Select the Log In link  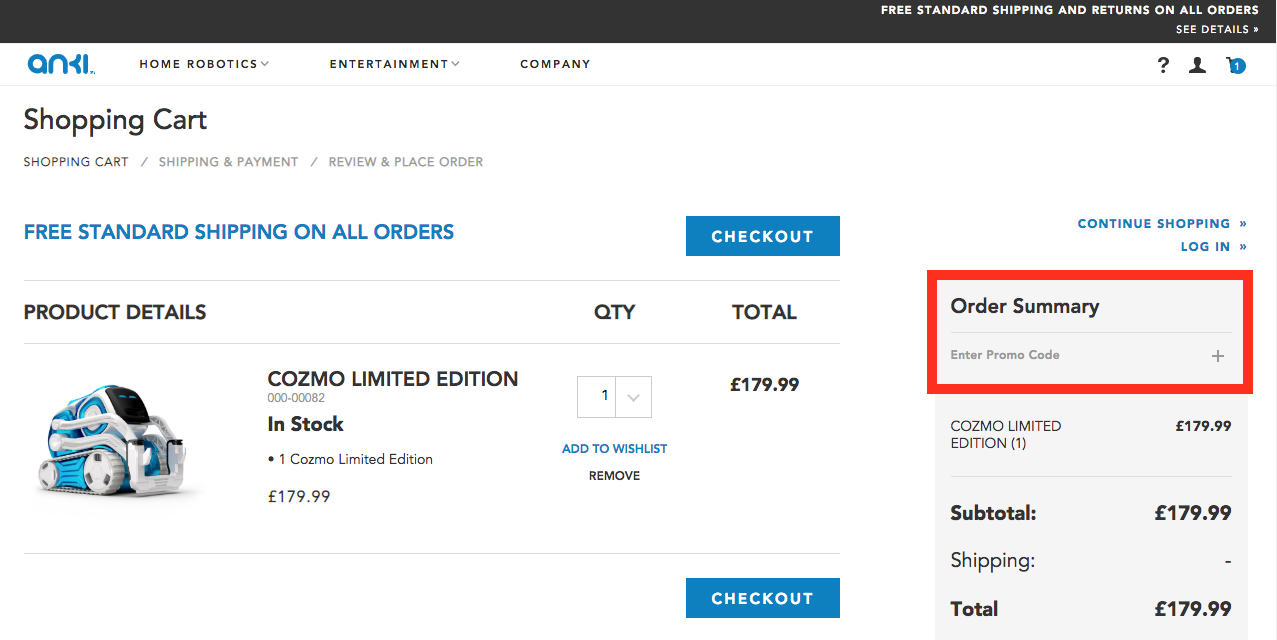1214,247
